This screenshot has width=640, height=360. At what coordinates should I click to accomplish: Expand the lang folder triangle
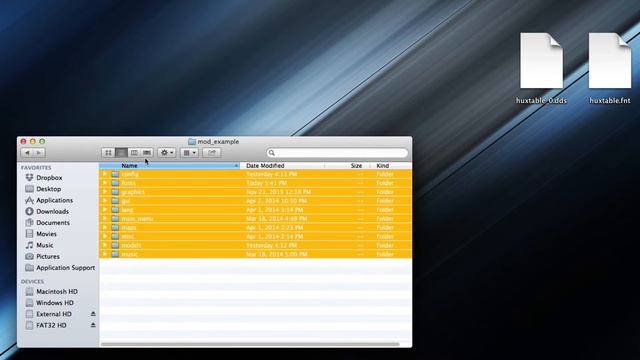tap(105, 210)
